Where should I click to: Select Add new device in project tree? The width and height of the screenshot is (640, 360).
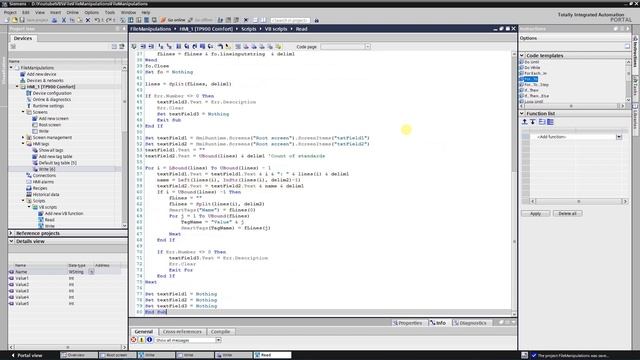pos(41,74)
